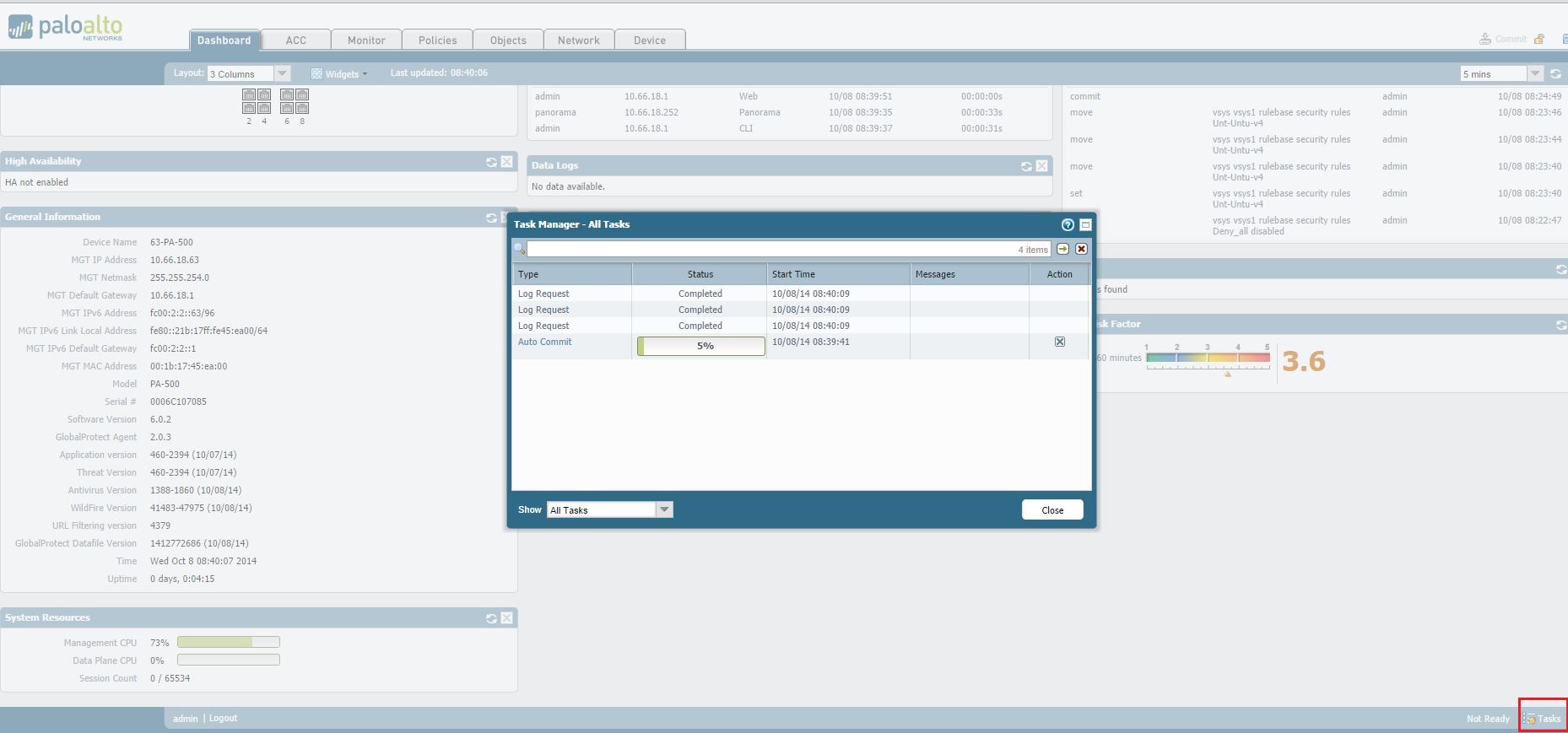Clear the Task Manager filter
1568x733 pixels.
pyautogui.click(x=1081, y=249)
